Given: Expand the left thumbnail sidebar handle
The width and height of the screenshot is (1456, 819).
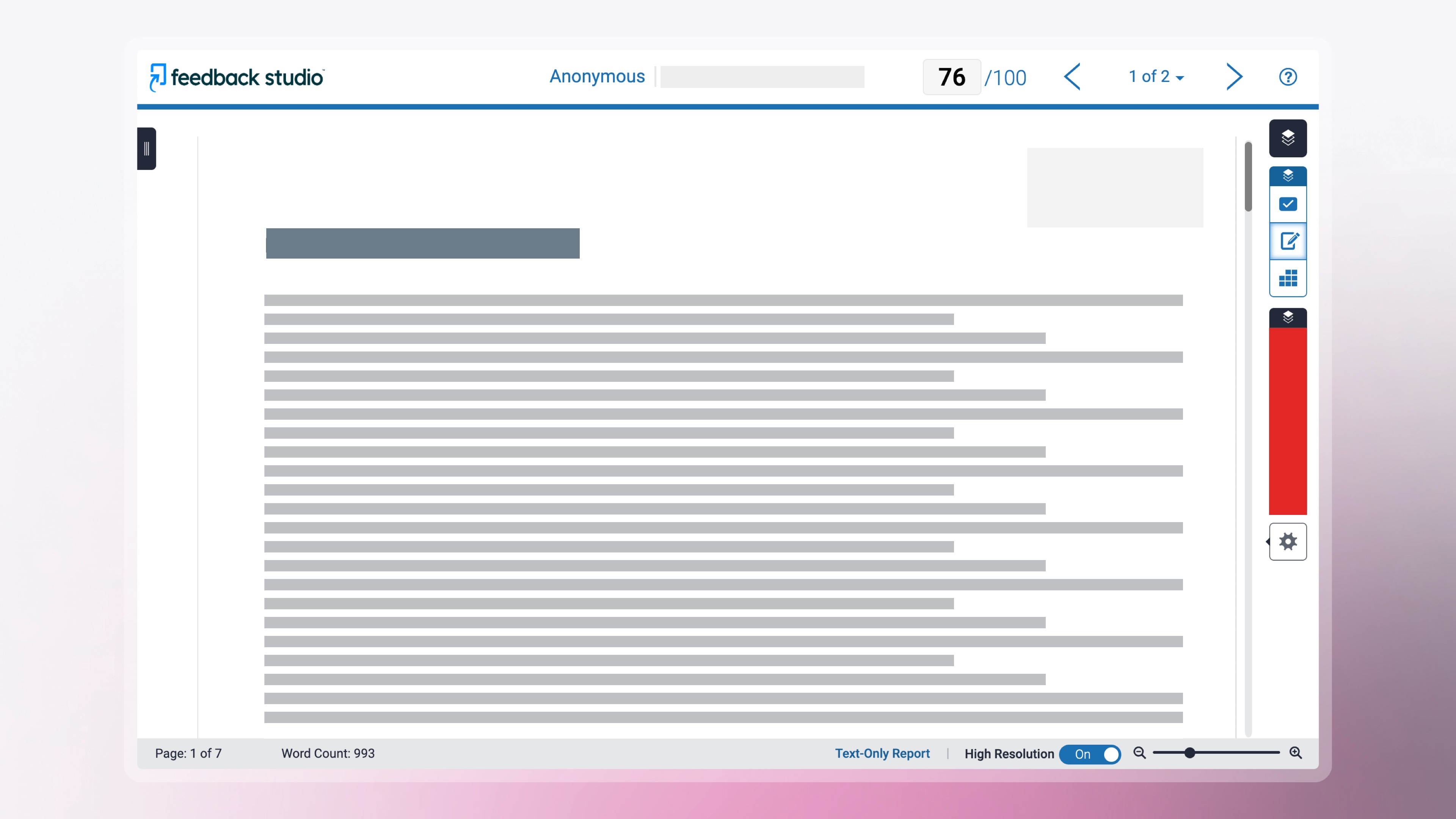Looking at the screenshot, I should pos(146,149).
